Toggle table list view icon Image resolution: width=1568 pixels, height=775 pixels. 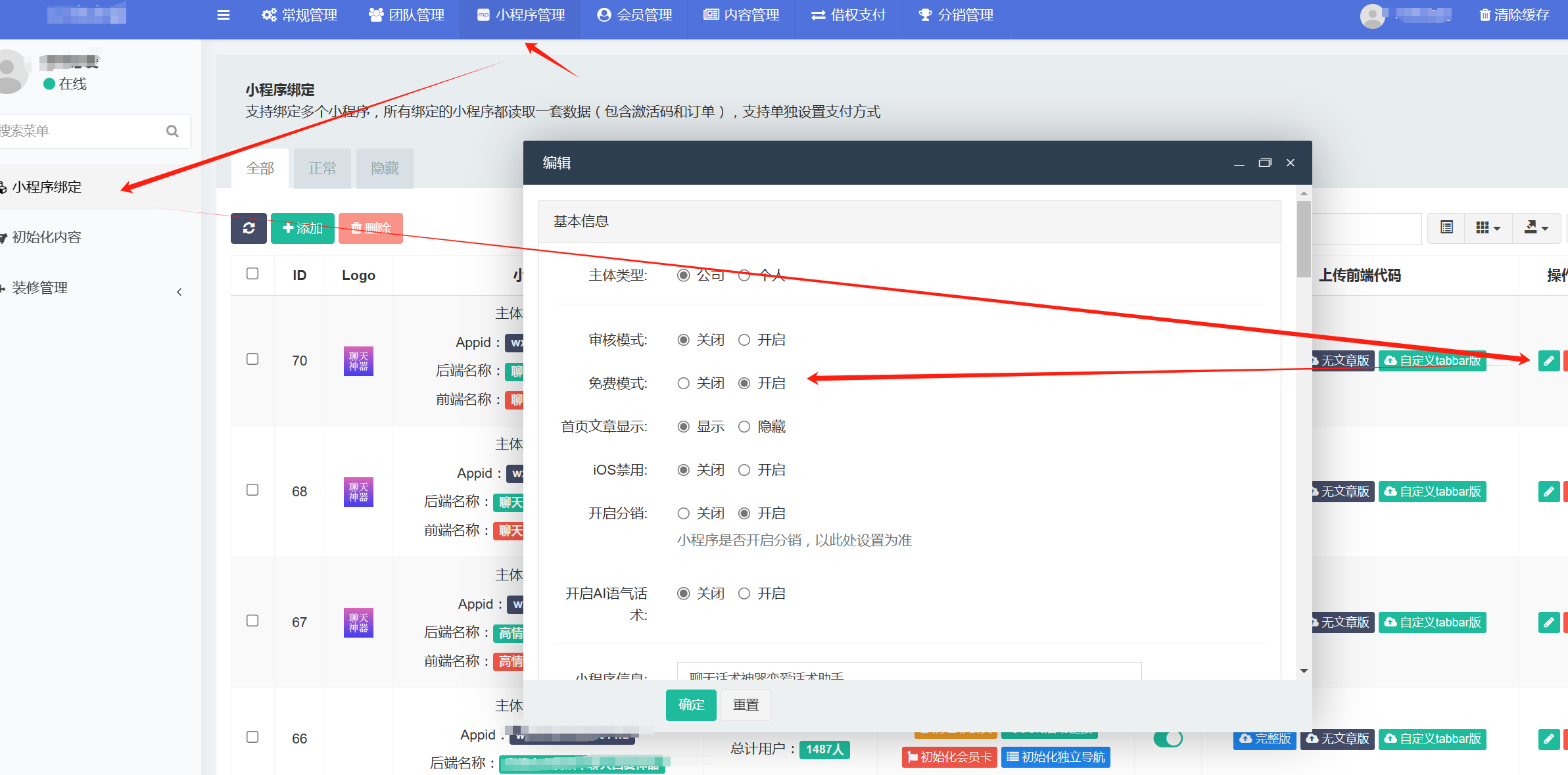coord(1446,227)
